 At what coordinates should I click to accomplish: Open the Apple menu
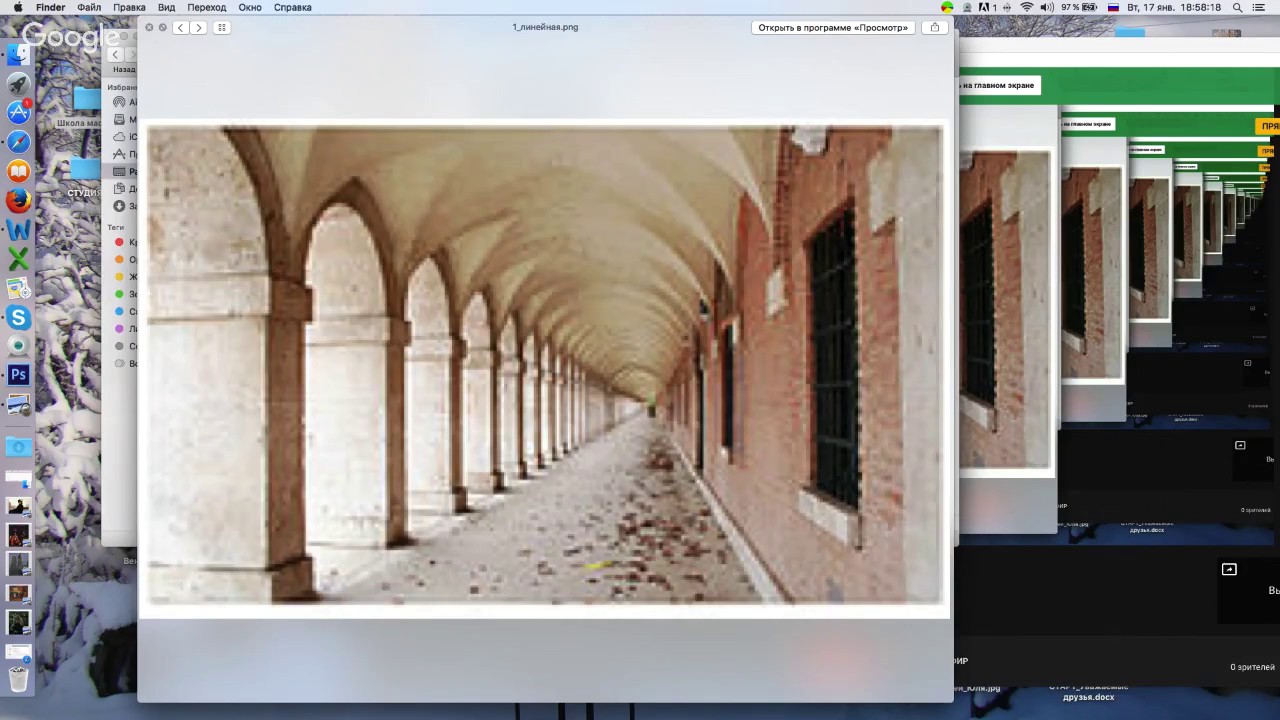17,7
